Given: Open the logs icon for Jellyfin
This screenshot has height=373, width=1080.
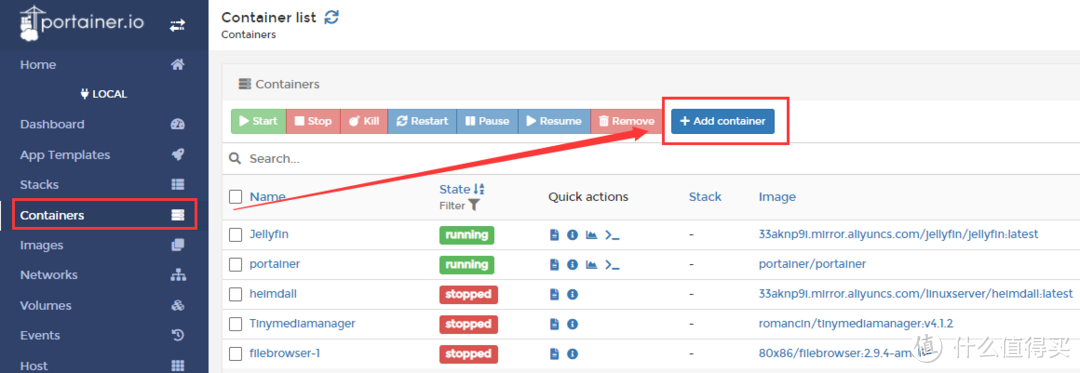Looking at the screenshot, I should tap(554, 235).
